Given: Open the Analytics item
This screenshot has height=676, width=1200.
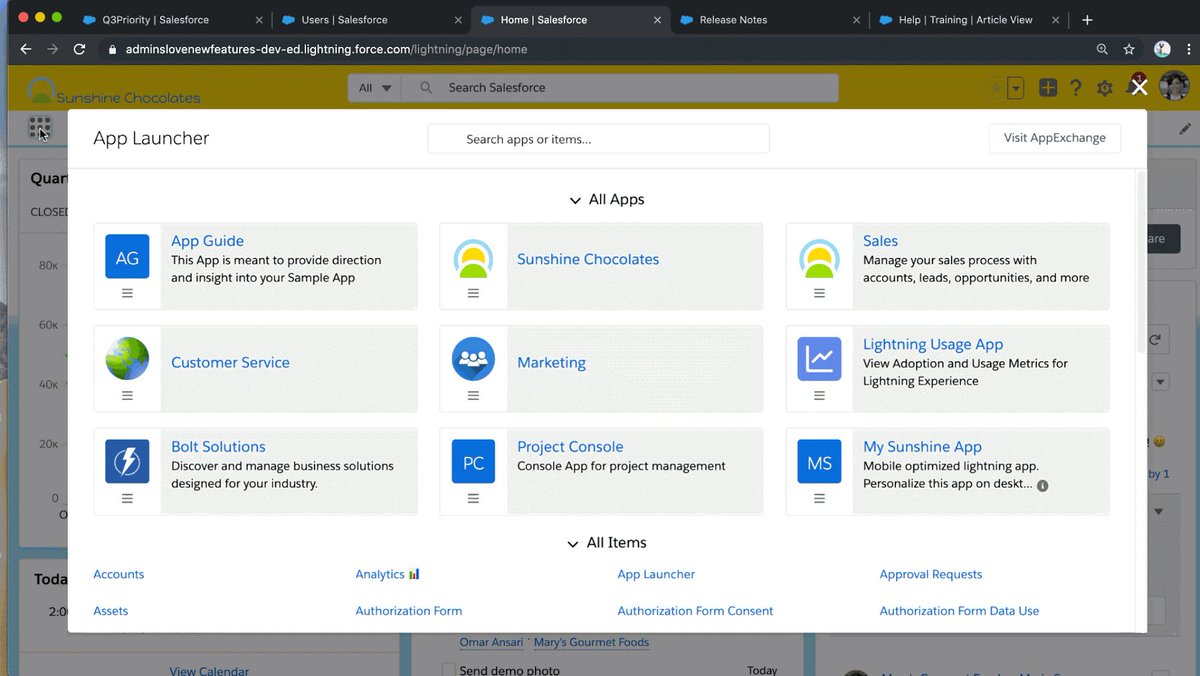Looking at the screenshot, I should 380,574.
